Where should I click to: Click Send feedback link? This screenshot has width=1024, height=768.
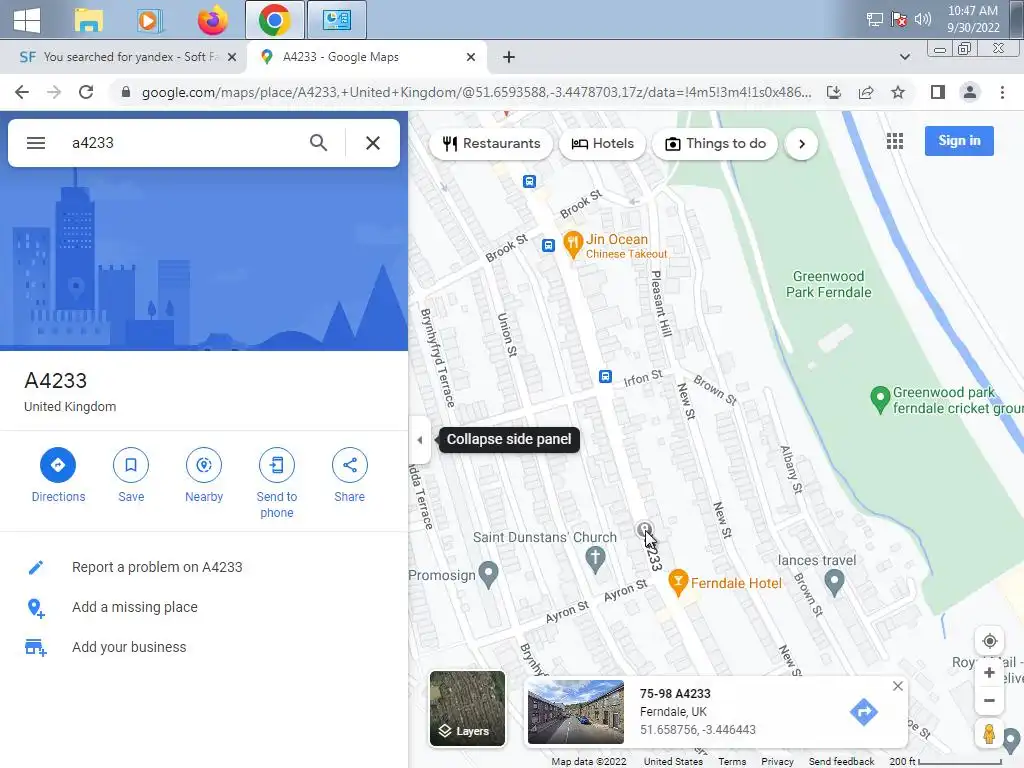click(x=841, y=761)
